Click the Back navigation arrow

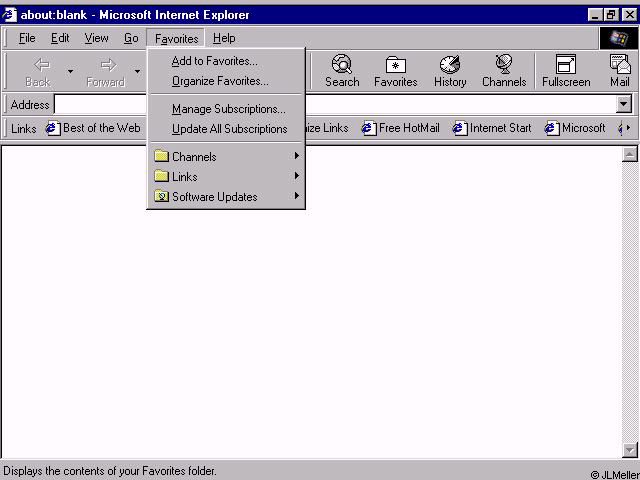coord(38,71)
